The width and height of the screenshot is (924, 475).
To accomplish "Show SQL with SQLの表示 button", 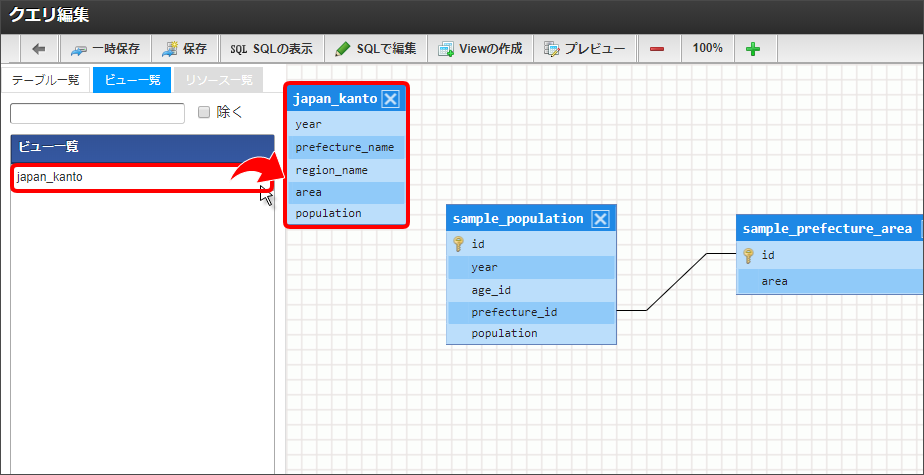I will tap(272, 49).
